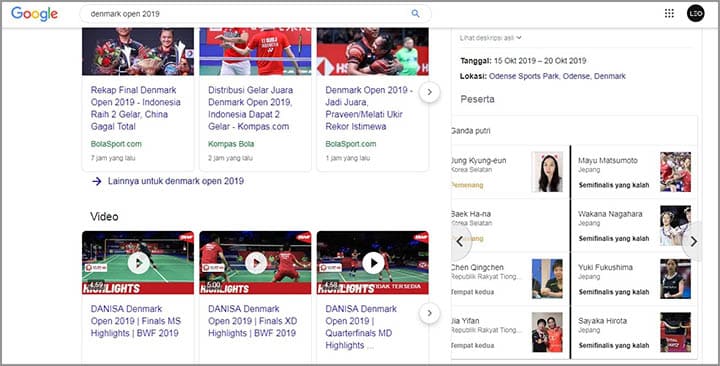Open DANISA Denmark Open Finals XD Highlights link

[x=253, y=321]
